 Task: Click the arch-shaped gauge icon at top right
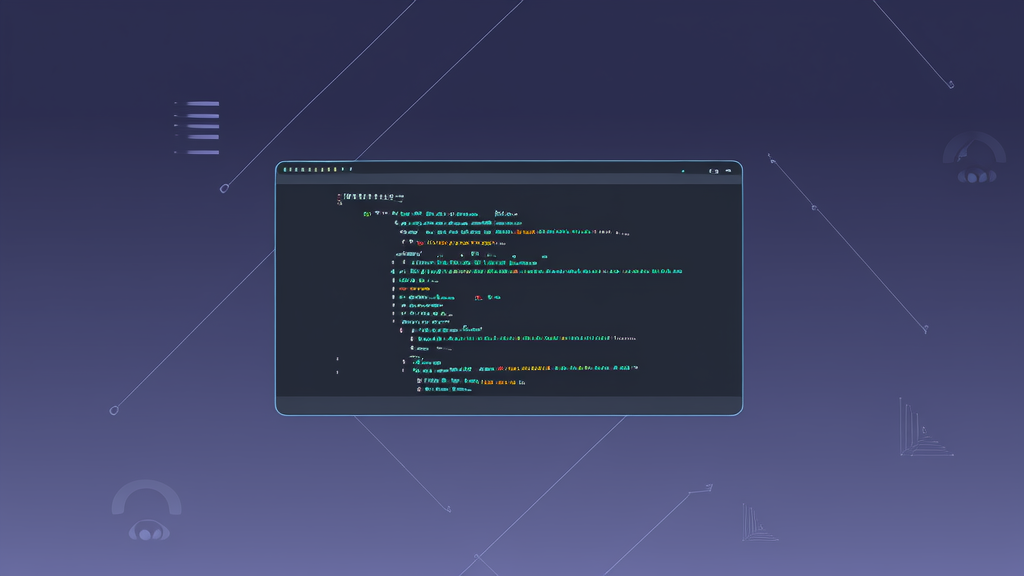coord(974,159)
